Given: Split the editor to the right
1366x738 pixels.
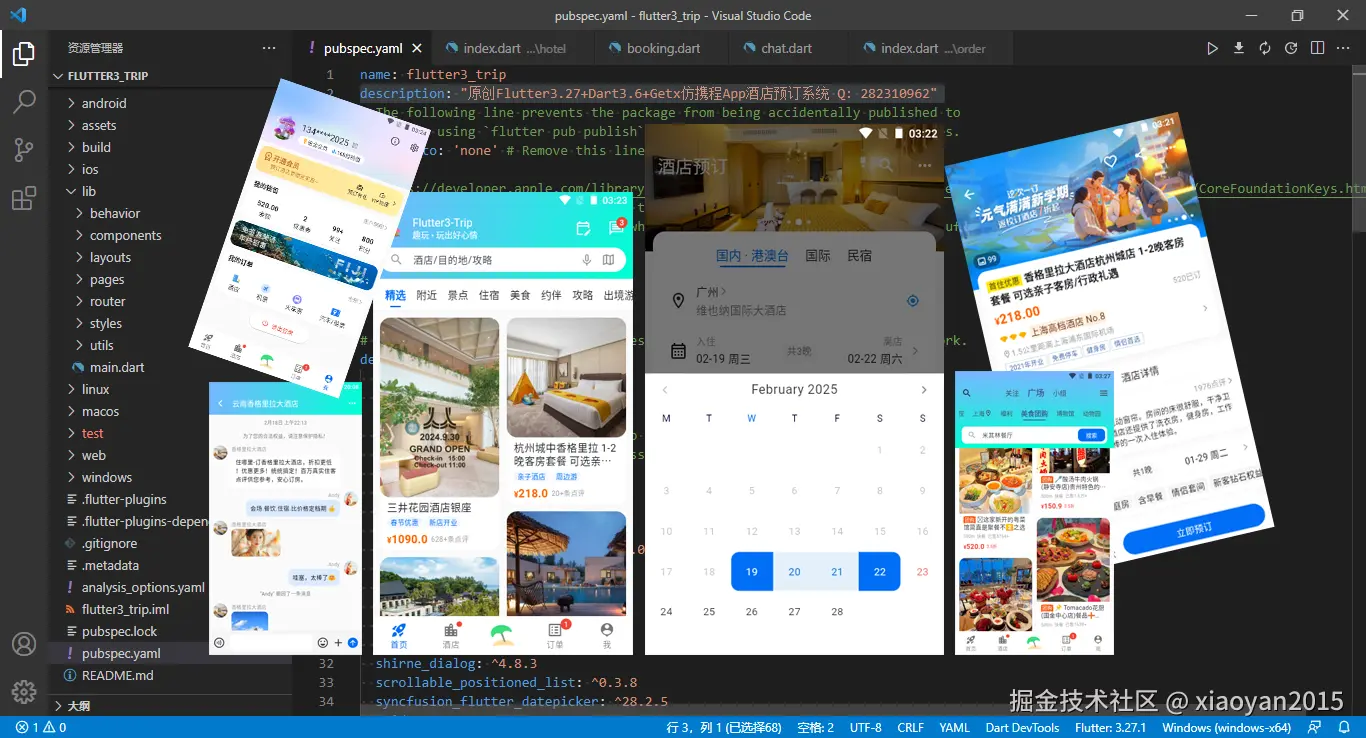Looking at the screenshot, I should point(1317,48).
